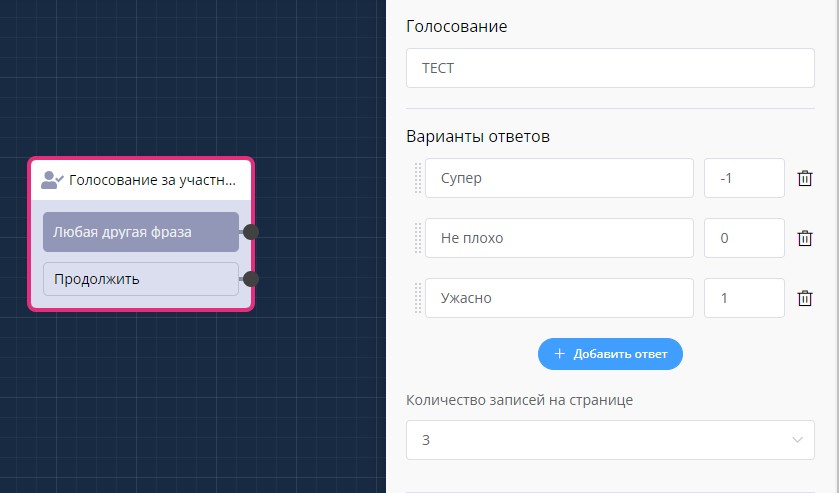The width and height of the screenshot is (839, 493).
Task: Edit the score field containing 1 for 'Ужасно'
Action: coord(744,298)
